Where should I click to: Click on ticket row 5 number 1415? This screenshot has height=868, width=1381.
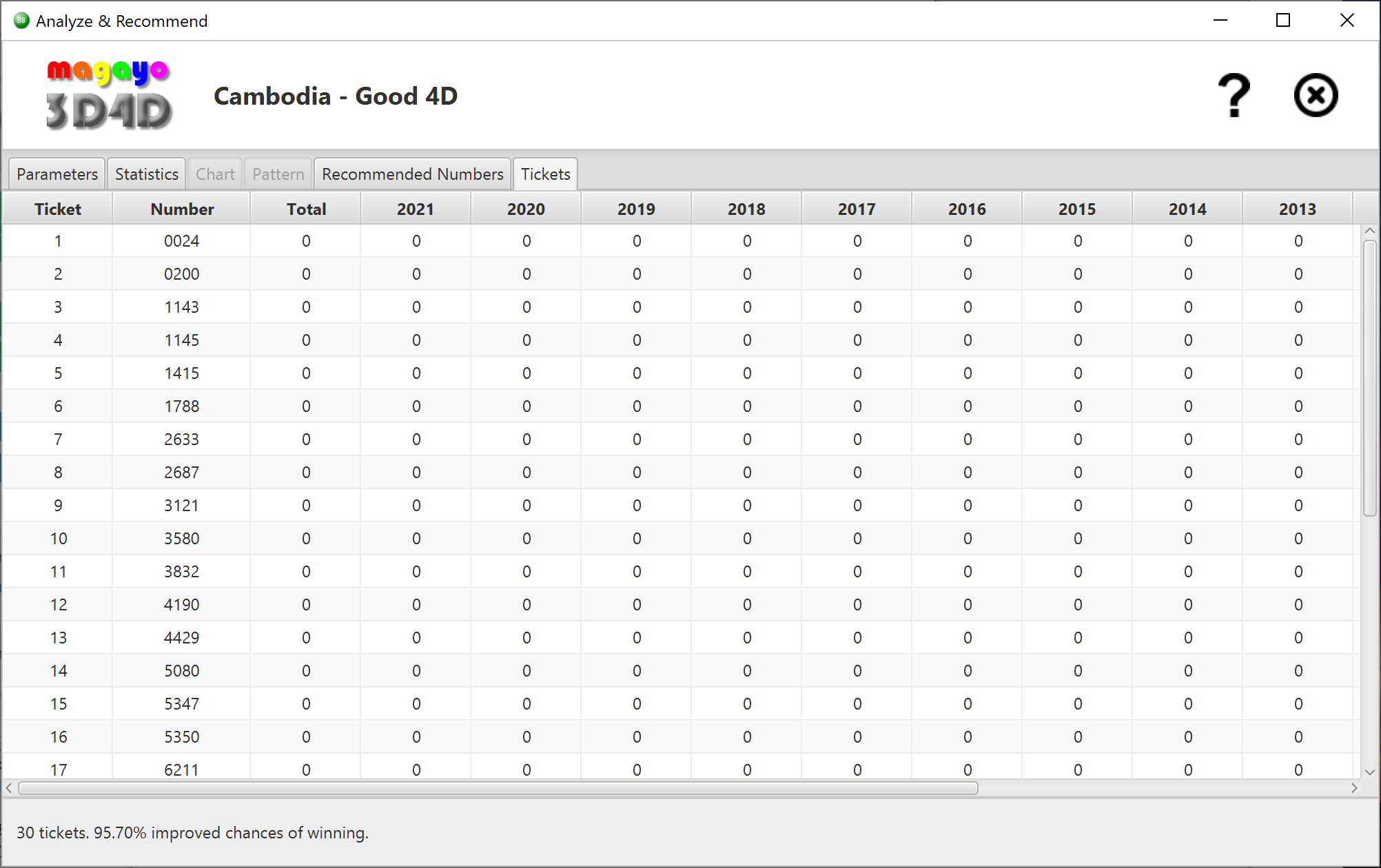[x=181, y=372]
